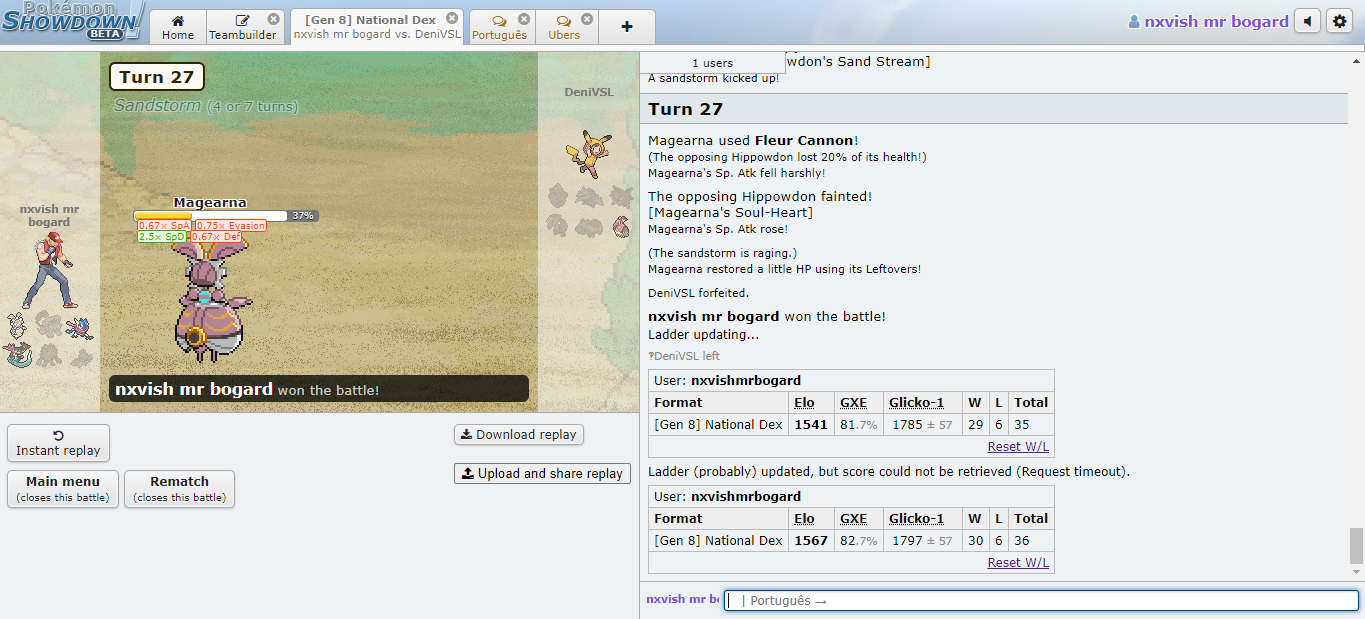Click the first Reset W/L link
This screenshot has width=1365, height=619.
pyautogui.click(x=1017, y=446)
